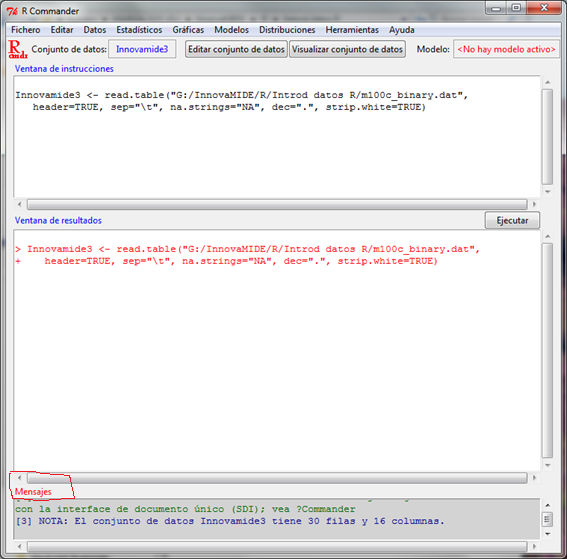The image size is (567, 559).
Task: Click the Ejecutar button
Action: pos(512,220)
